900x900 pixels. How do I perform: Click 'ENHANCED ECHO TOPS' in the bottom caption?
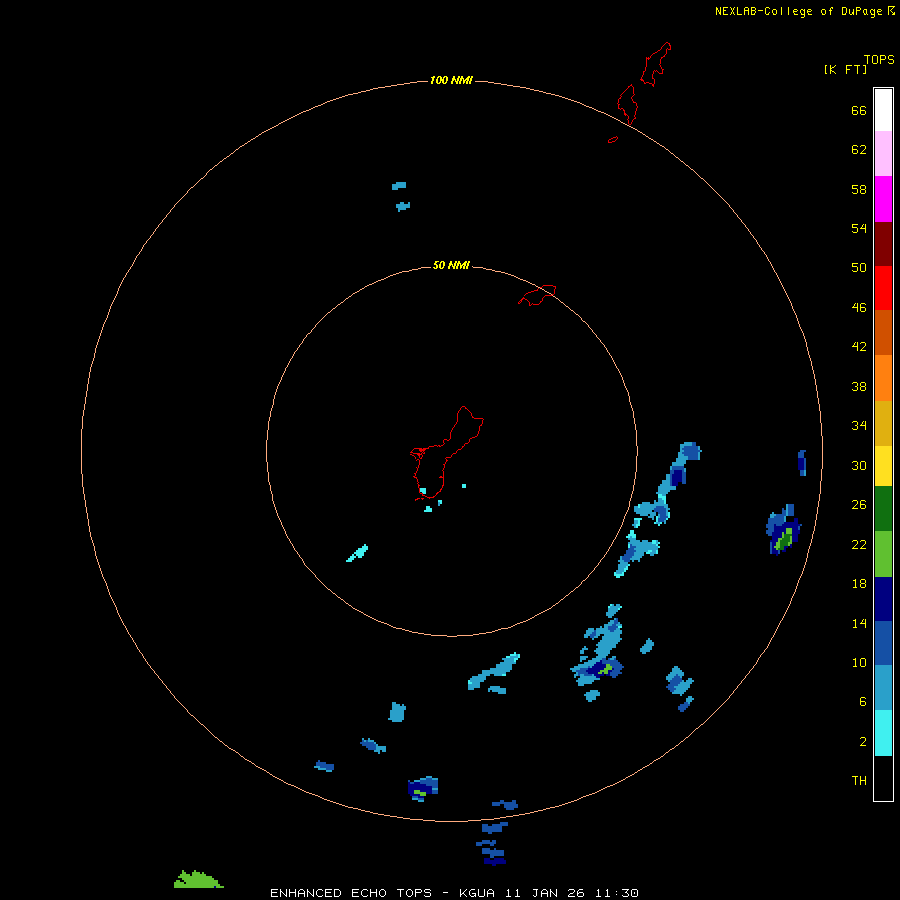pos(351,893)
